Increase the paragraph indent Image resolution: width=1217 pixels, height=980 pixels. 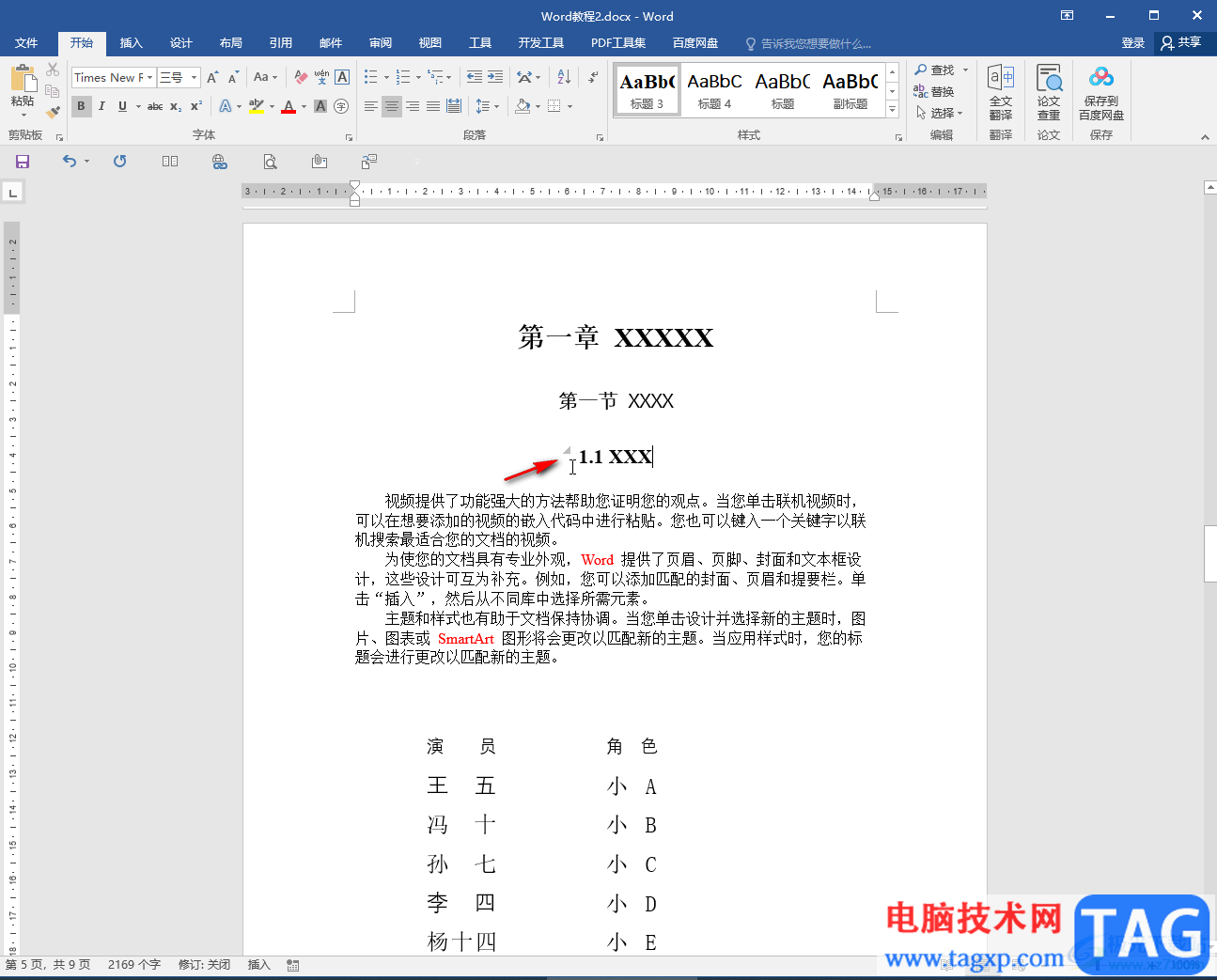click(495, 77)
